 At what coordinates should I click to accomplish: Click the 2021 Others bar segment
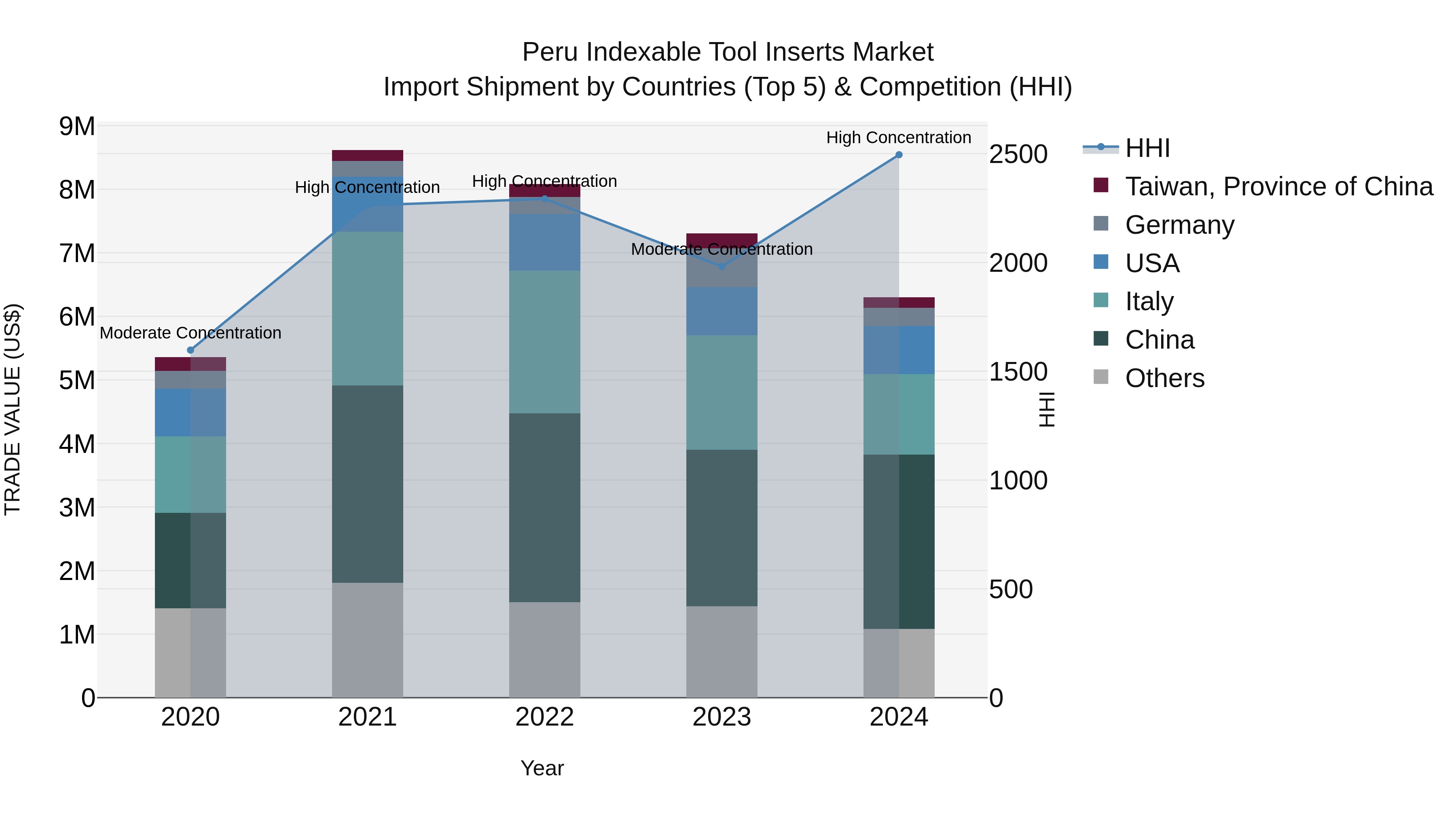[x=367, y=640]
